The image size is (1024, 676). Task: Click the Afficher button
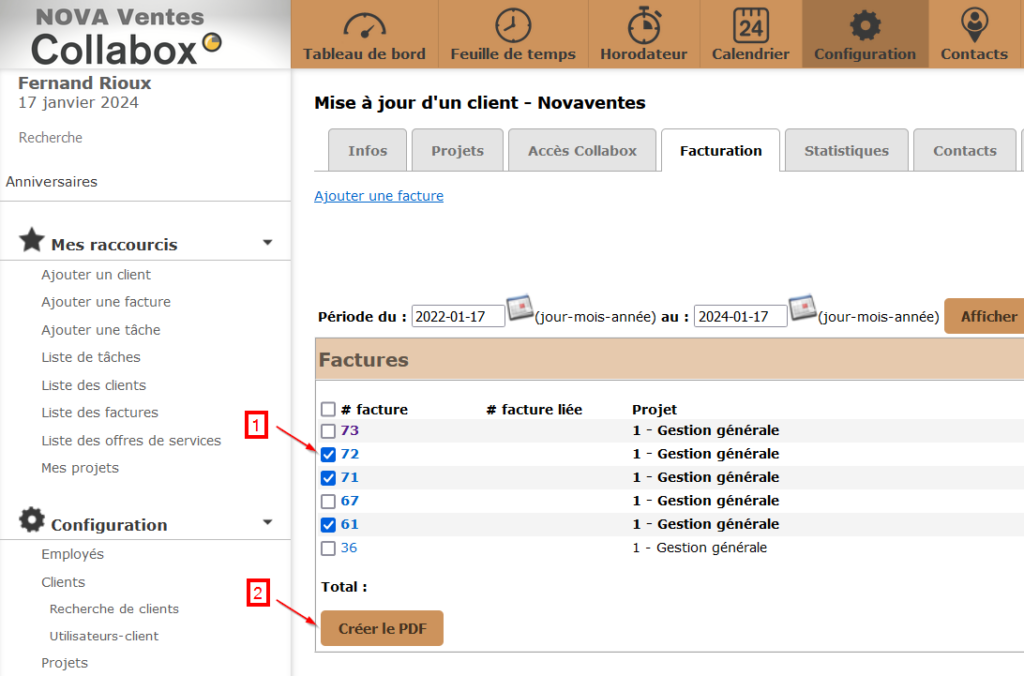coord(988,316)
